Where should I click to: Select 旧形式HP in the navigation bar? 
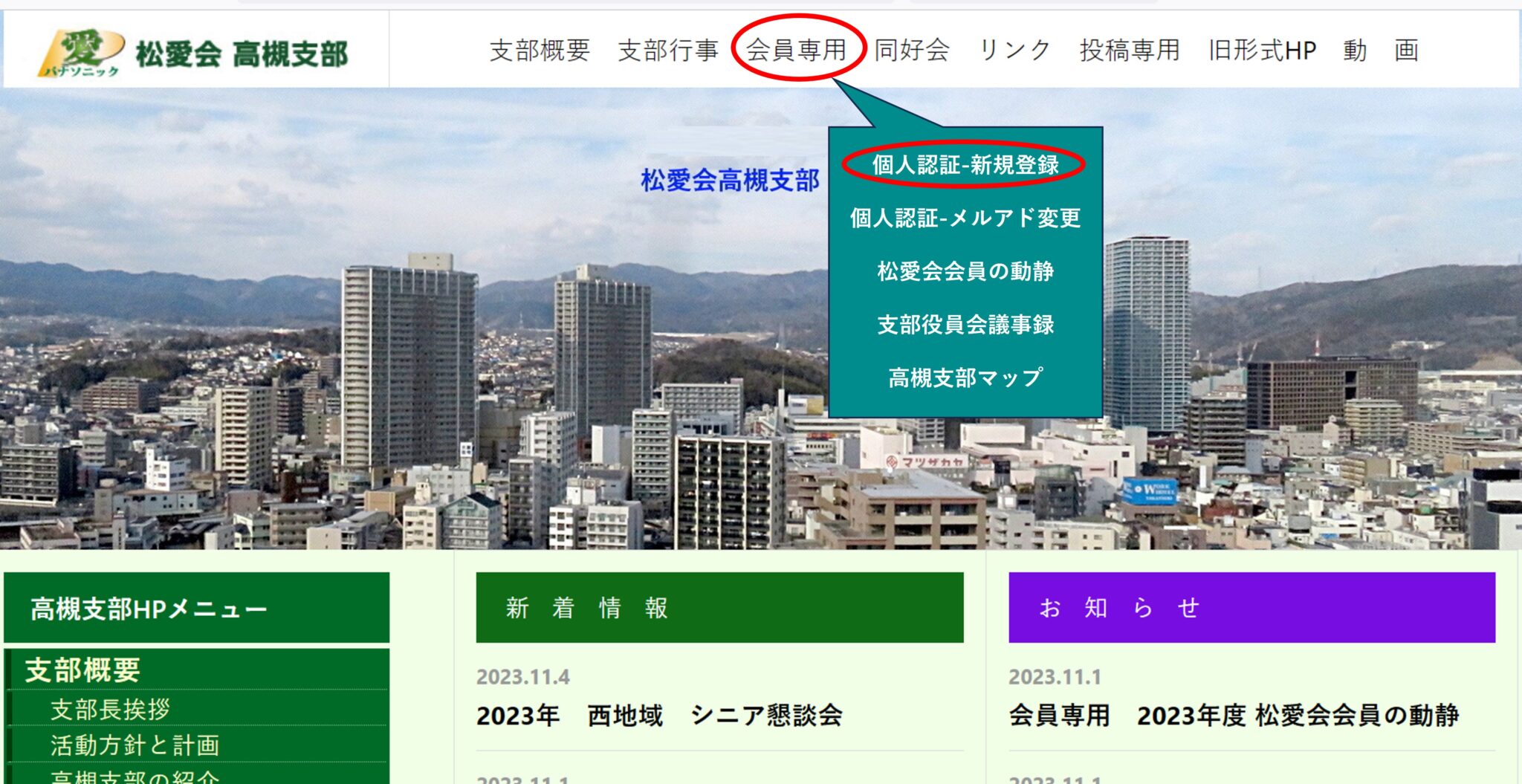(x=1262, y=51)
